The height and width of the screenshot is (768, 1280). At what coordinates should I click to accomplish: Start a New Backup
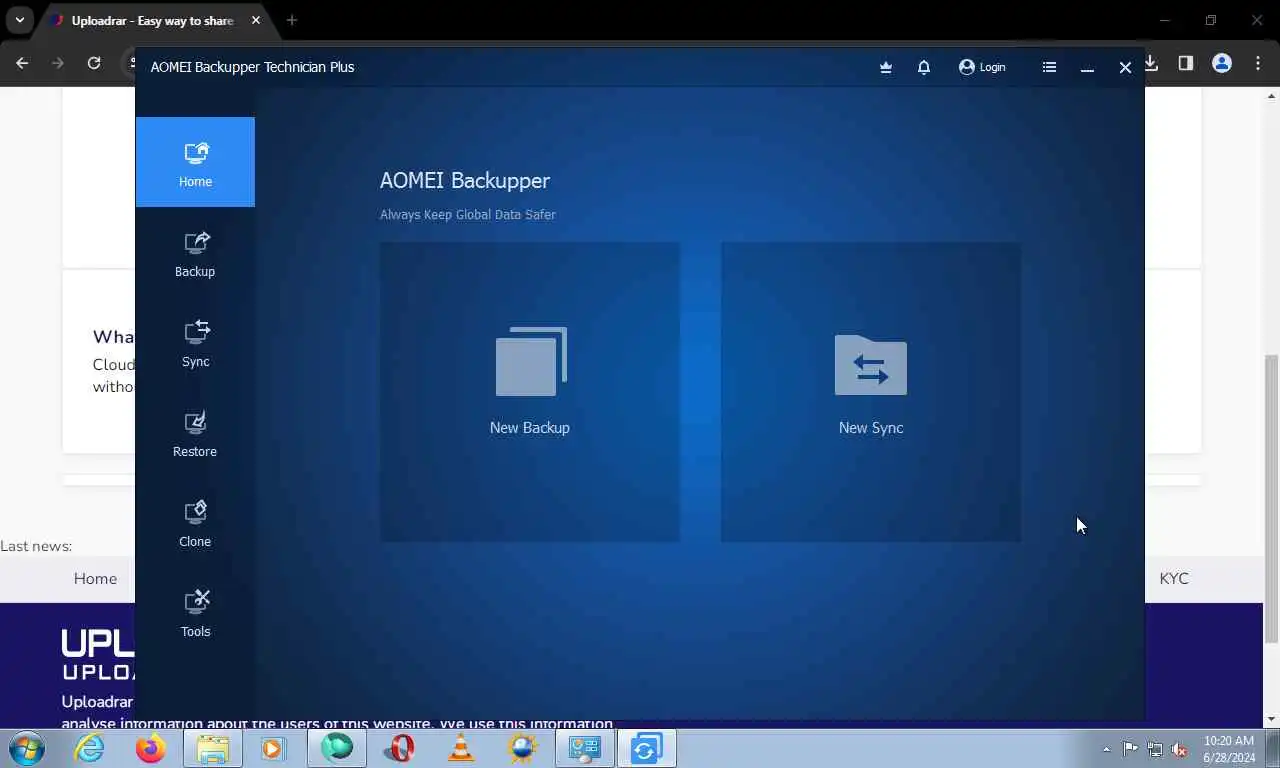tap(530, 392)
